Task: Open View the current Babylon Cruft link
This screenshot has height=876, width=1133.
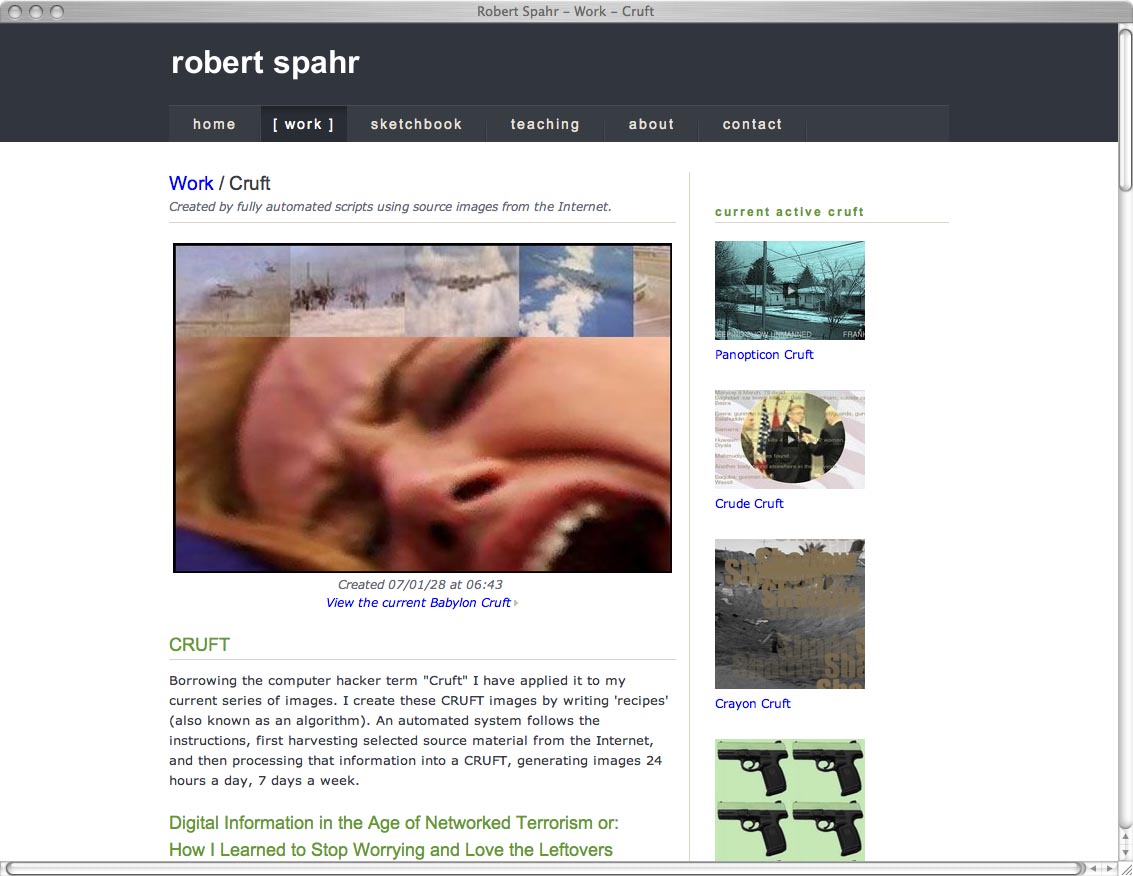Action: 418,603
